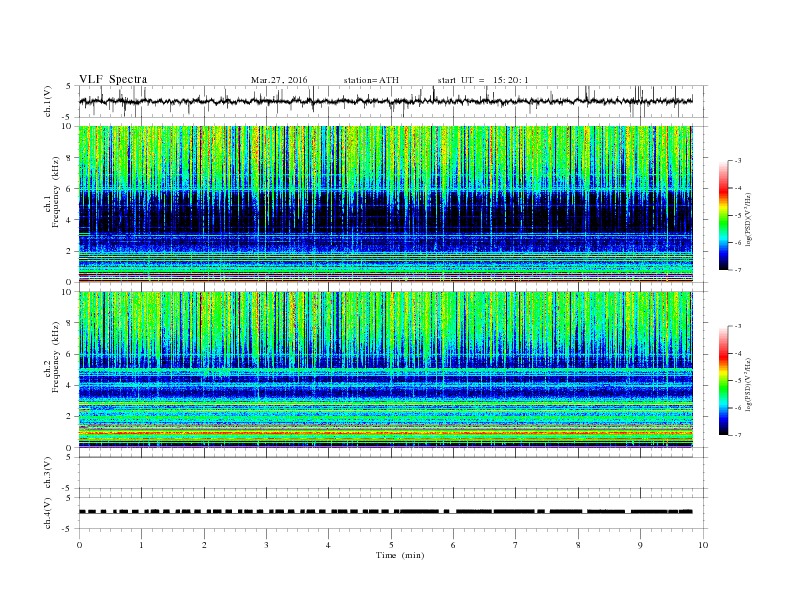Select the ch.1 colorbar "log(PSD)(V²/Hz)" label
Screen dimensions: 792x612
click(749, 219)
